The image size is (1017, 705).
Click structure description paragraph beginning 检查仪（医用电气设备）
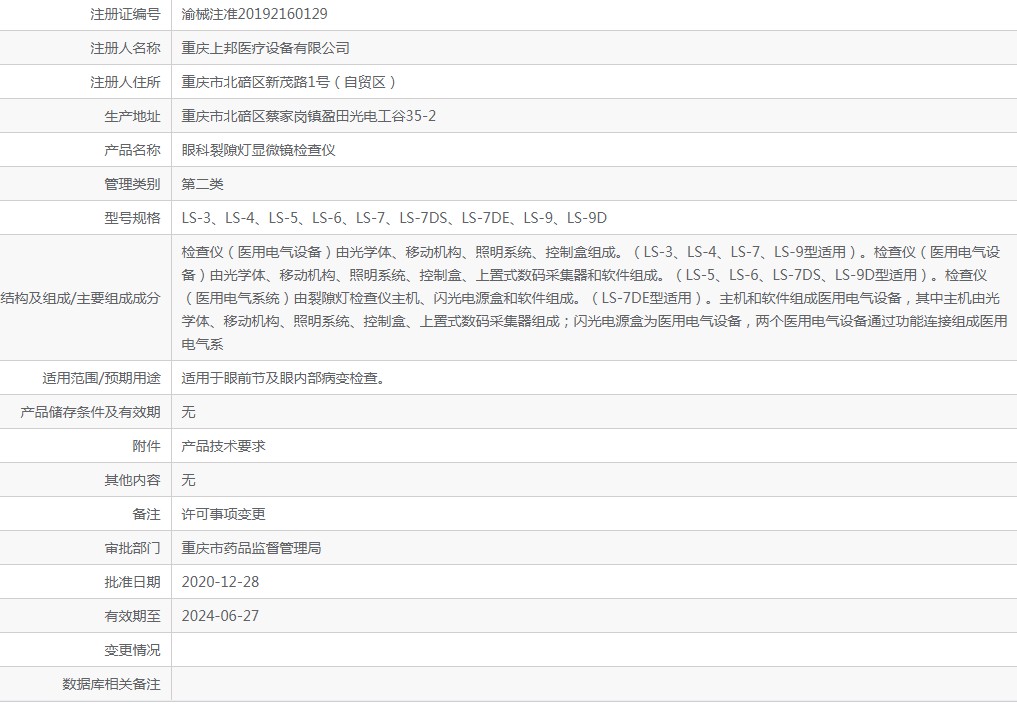pyautogui.click(x=594, y=298)
